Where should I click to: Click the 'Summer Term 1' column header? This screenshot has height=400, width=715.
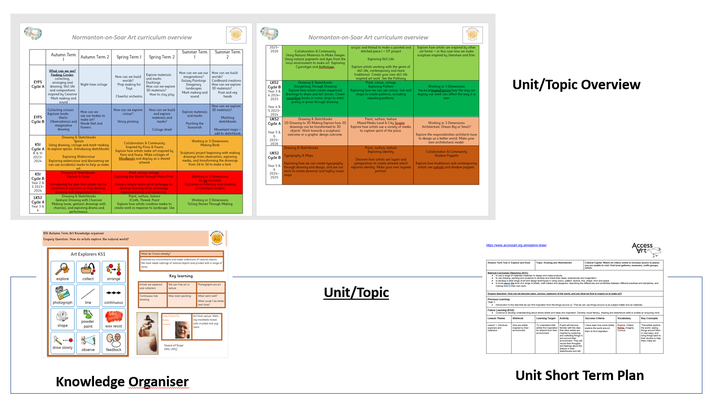194,57
